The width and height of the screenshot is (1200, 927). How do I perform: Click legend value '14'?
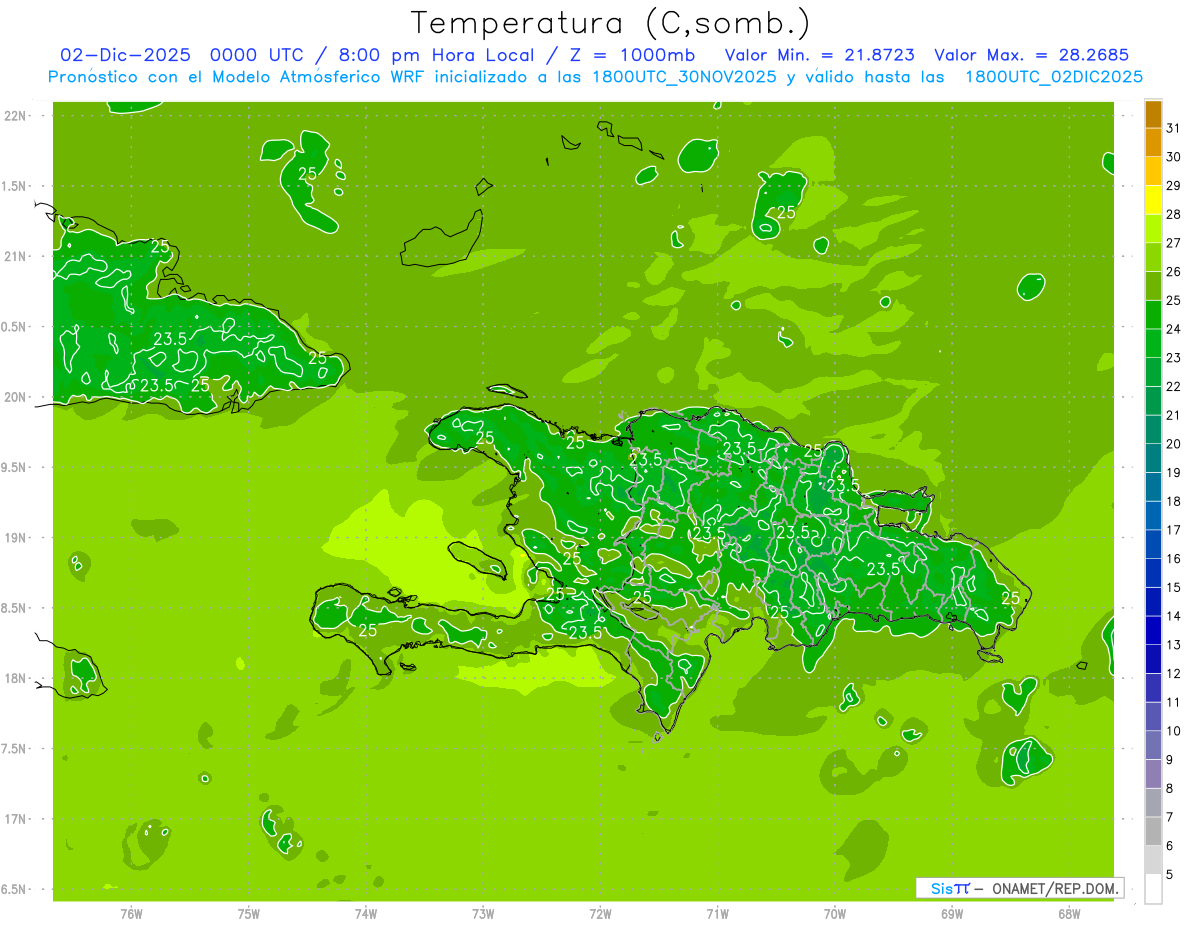click(1173, 616)
